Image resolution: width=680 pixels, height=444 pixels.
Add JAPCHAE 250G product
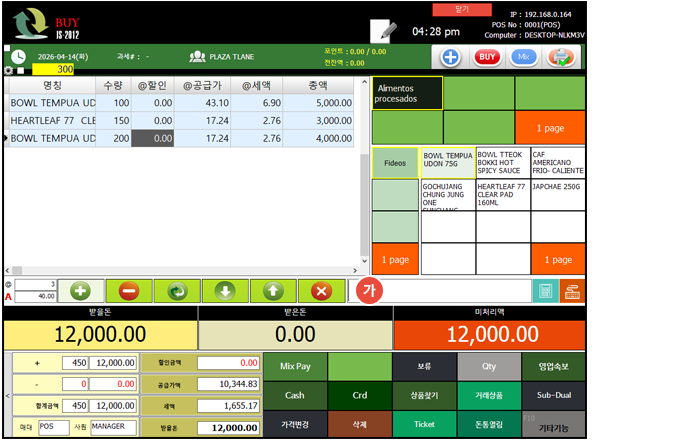coord(558,195)
